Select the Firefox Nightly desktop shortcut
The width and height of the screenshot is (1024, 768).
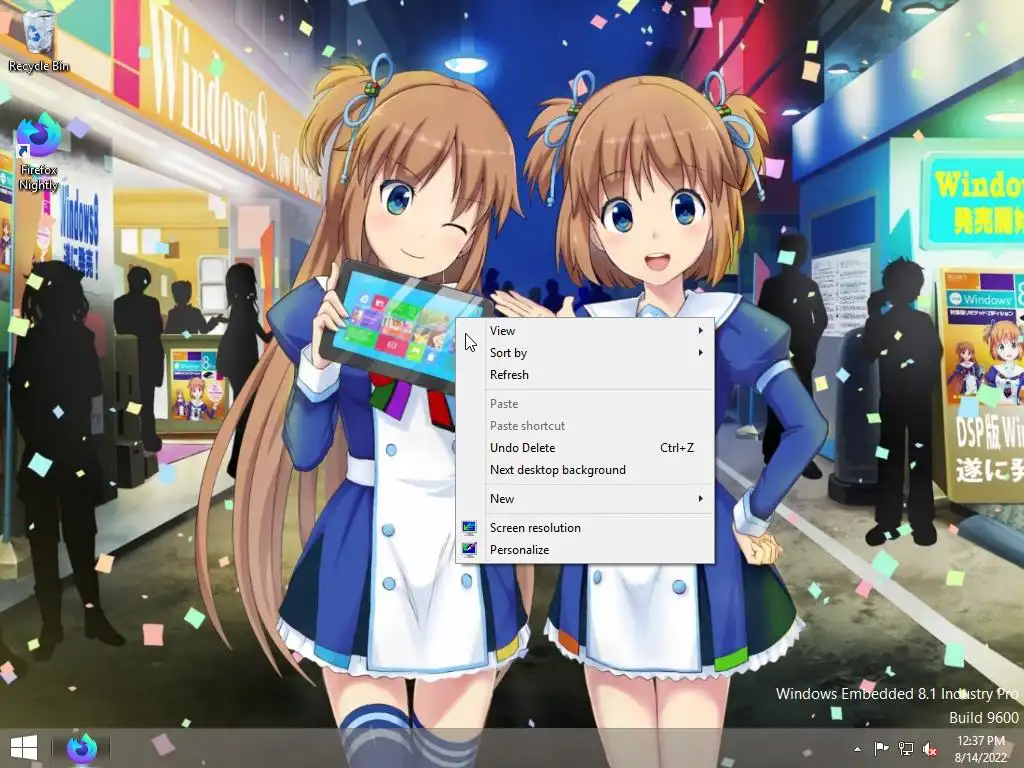[39, 153]
